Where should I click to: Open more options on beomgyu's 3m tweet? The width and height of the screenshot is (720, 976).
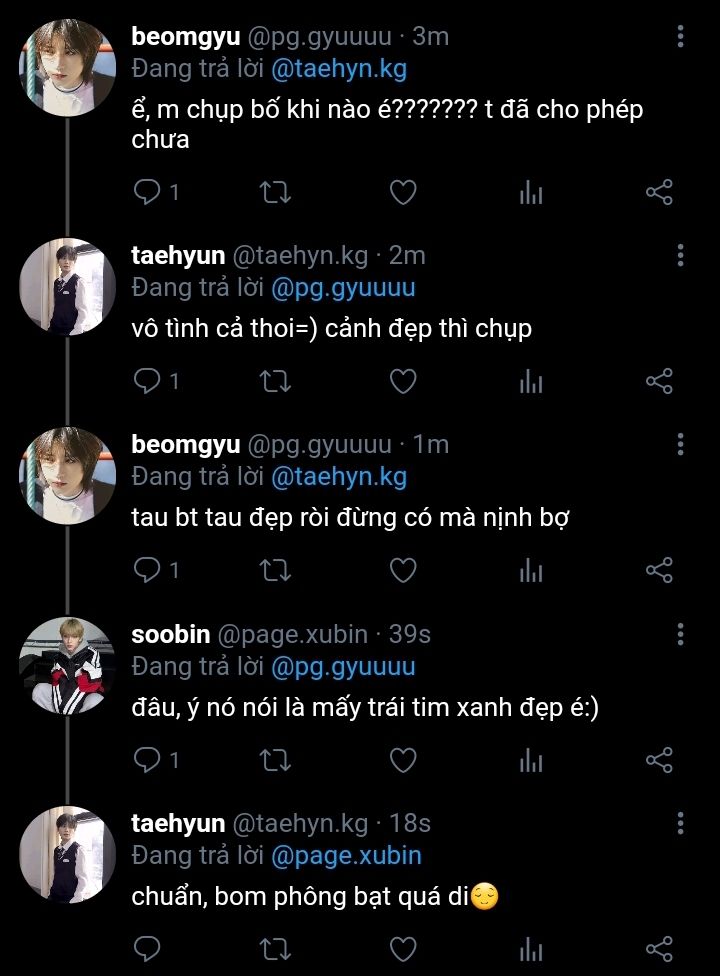(x=680, y=38)
